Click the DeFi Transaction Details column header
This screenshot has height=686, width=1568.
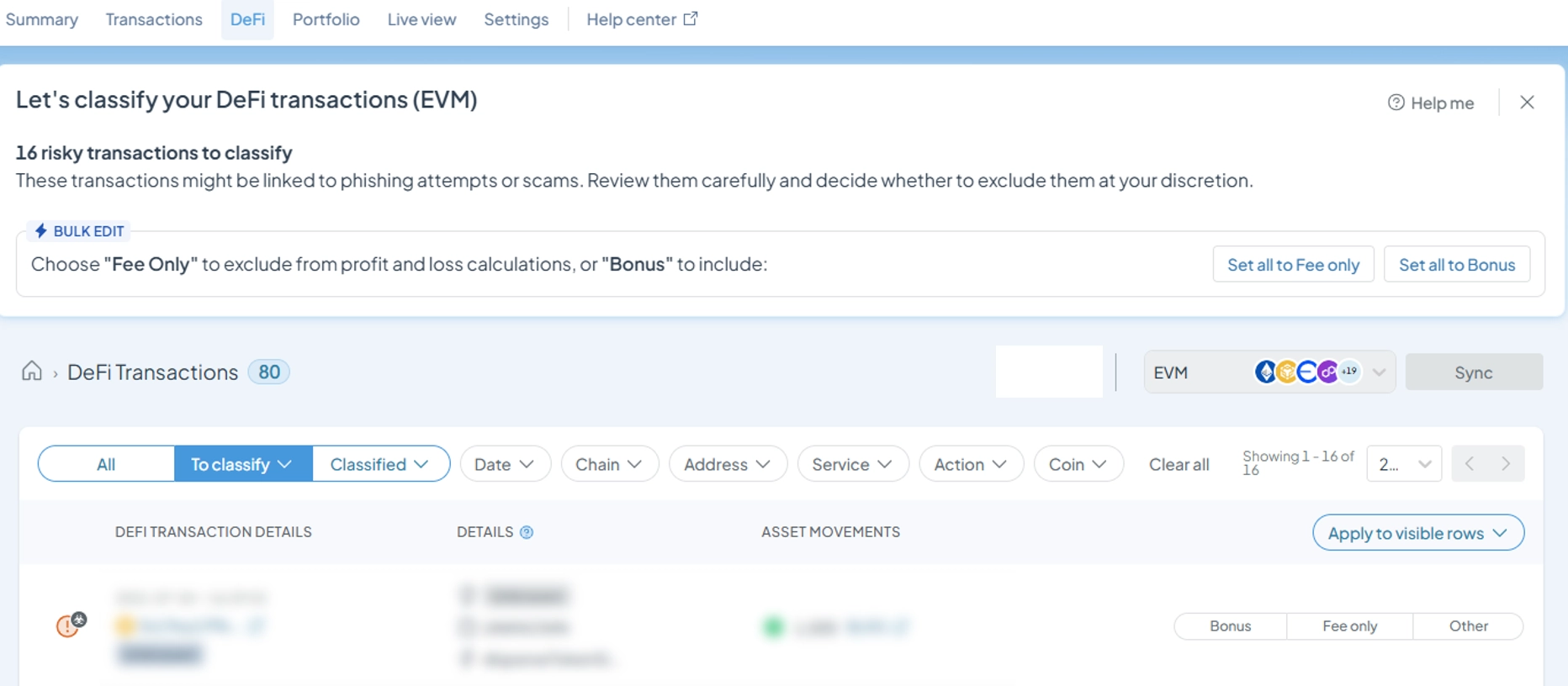tap(213, 532)
